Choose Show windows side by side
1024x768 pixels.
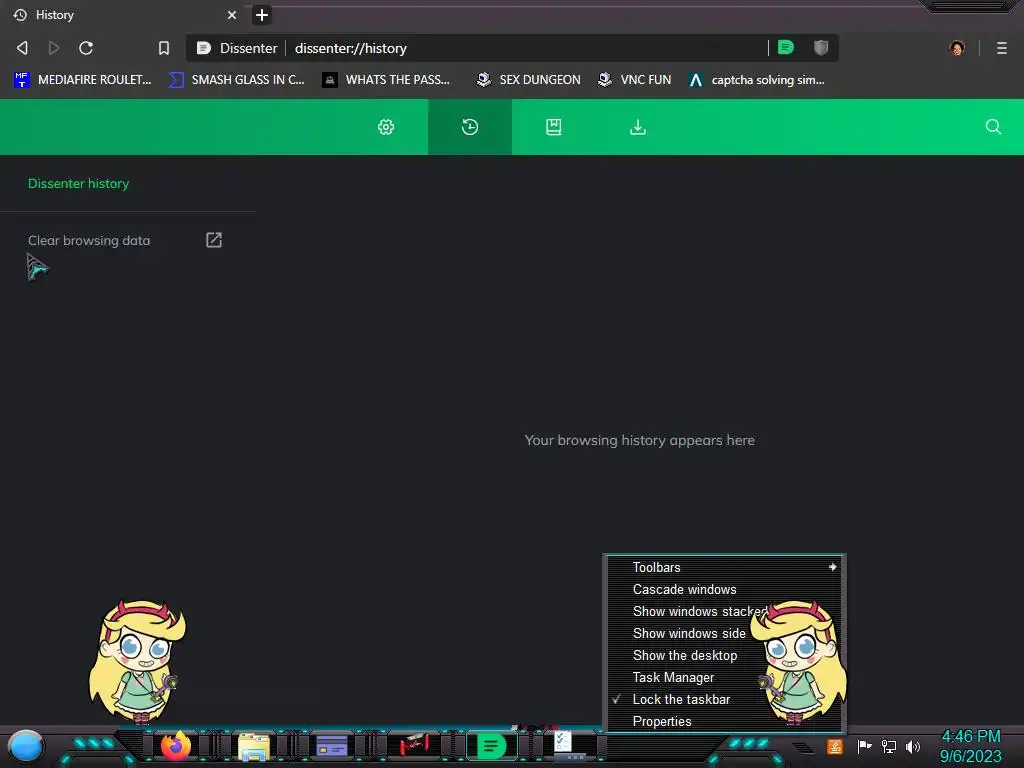coord(724,633)
